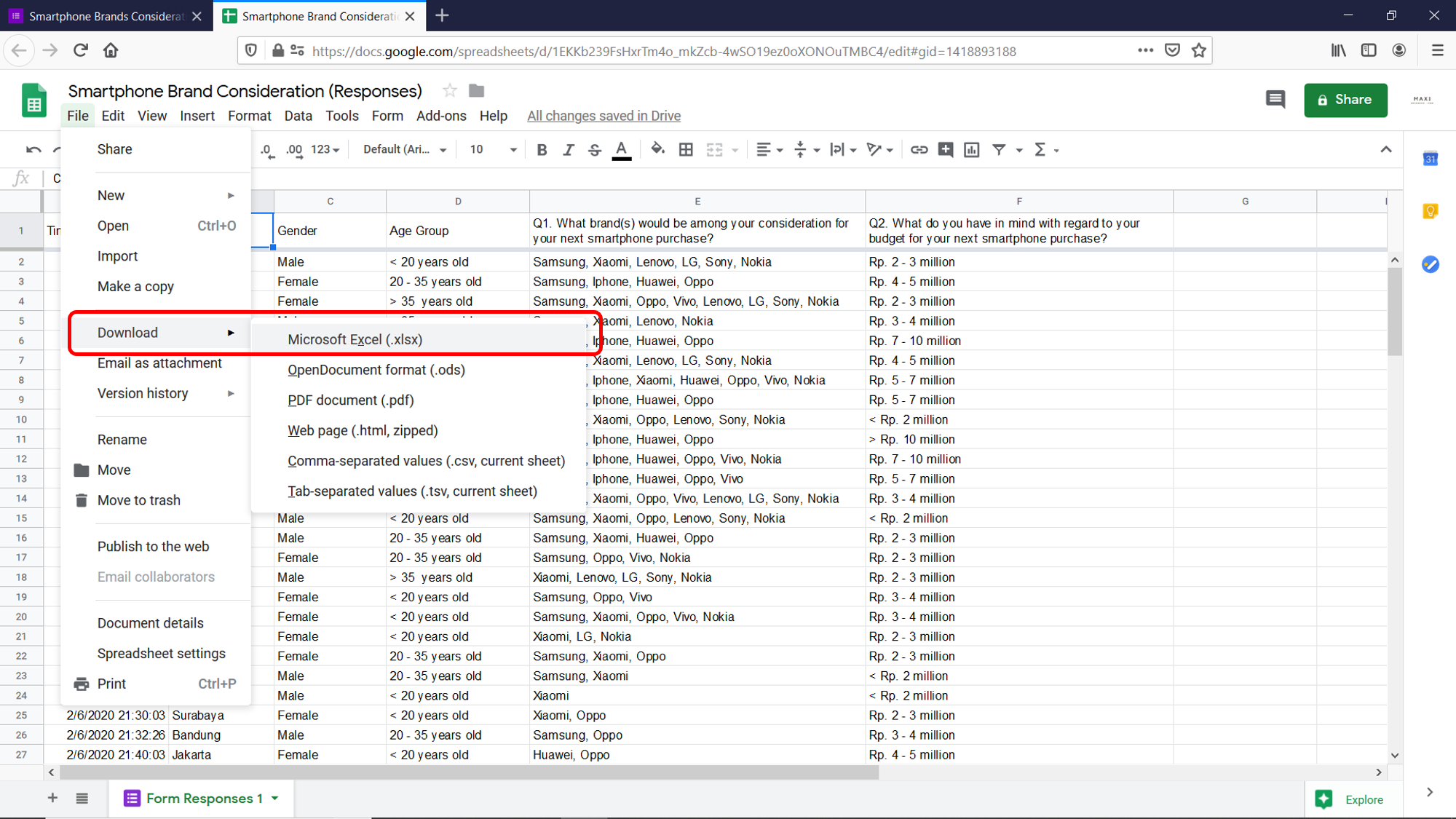Open the move-to-folder icon beside title

[476, 90]
